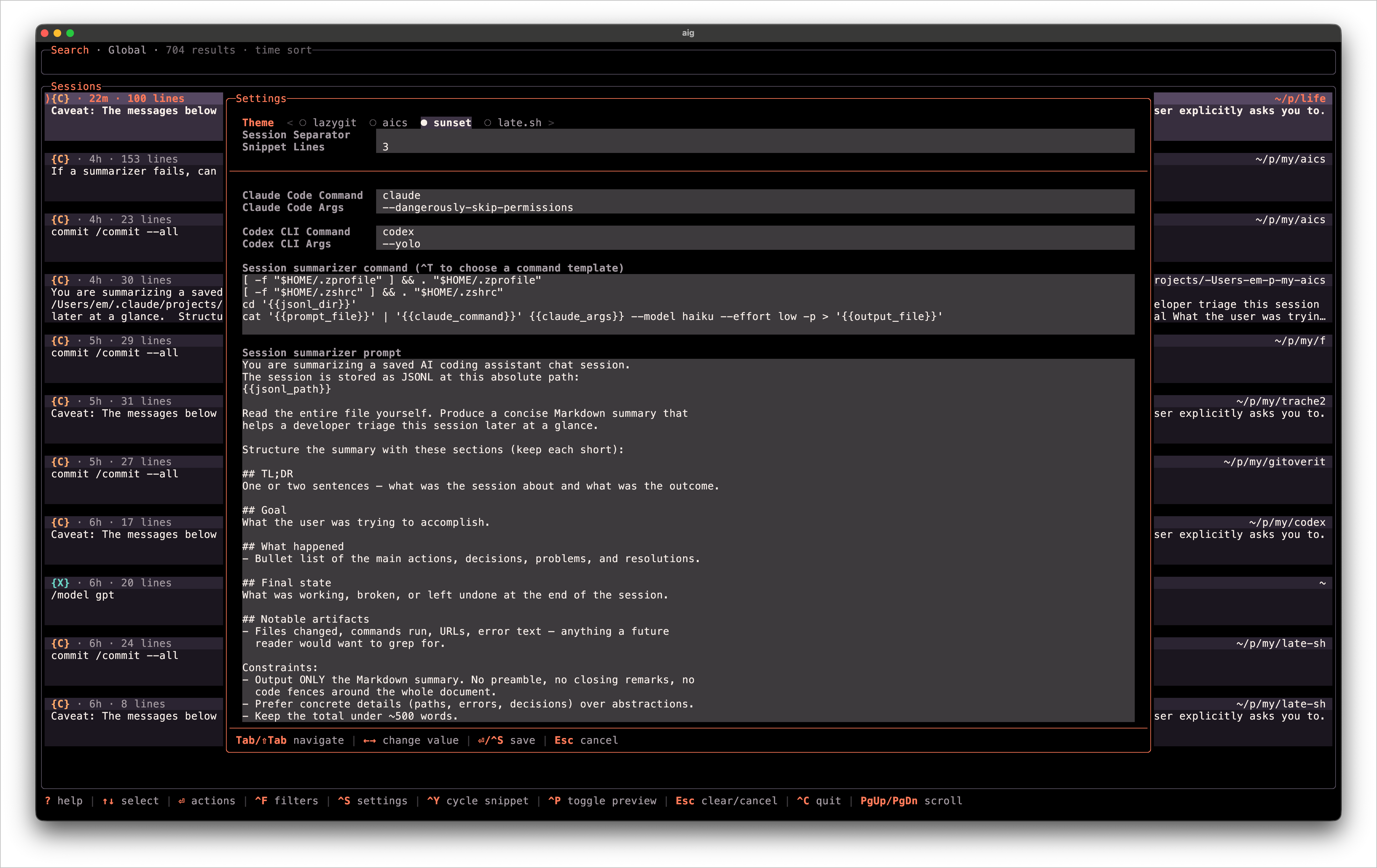The height and width of the screenshot is (868, 1377).
Task: Click the {C} badge on the 22m session
Action: click(60, 98)
